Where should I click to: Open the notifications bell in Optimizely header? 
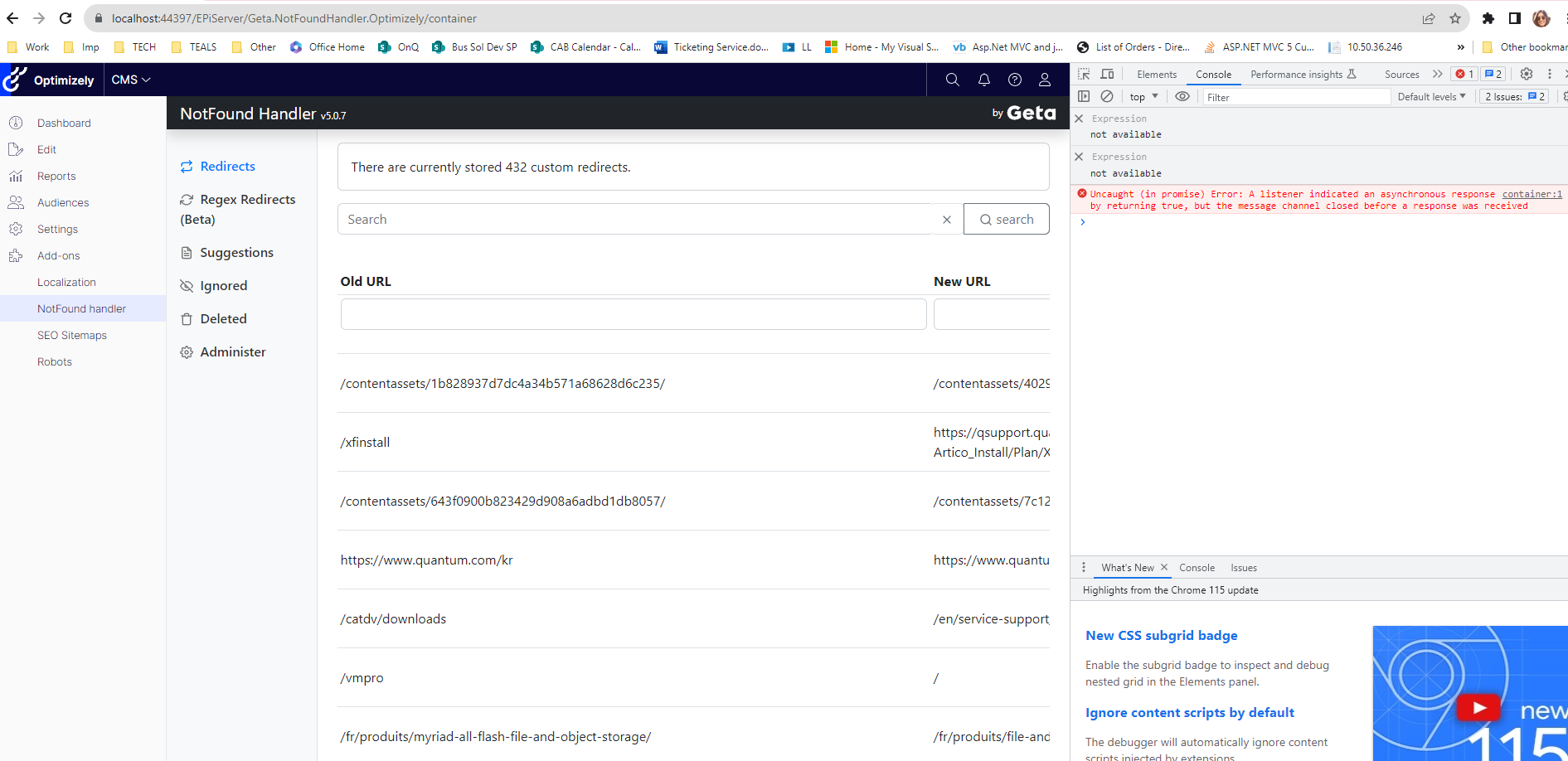click(x=983, y=80)
